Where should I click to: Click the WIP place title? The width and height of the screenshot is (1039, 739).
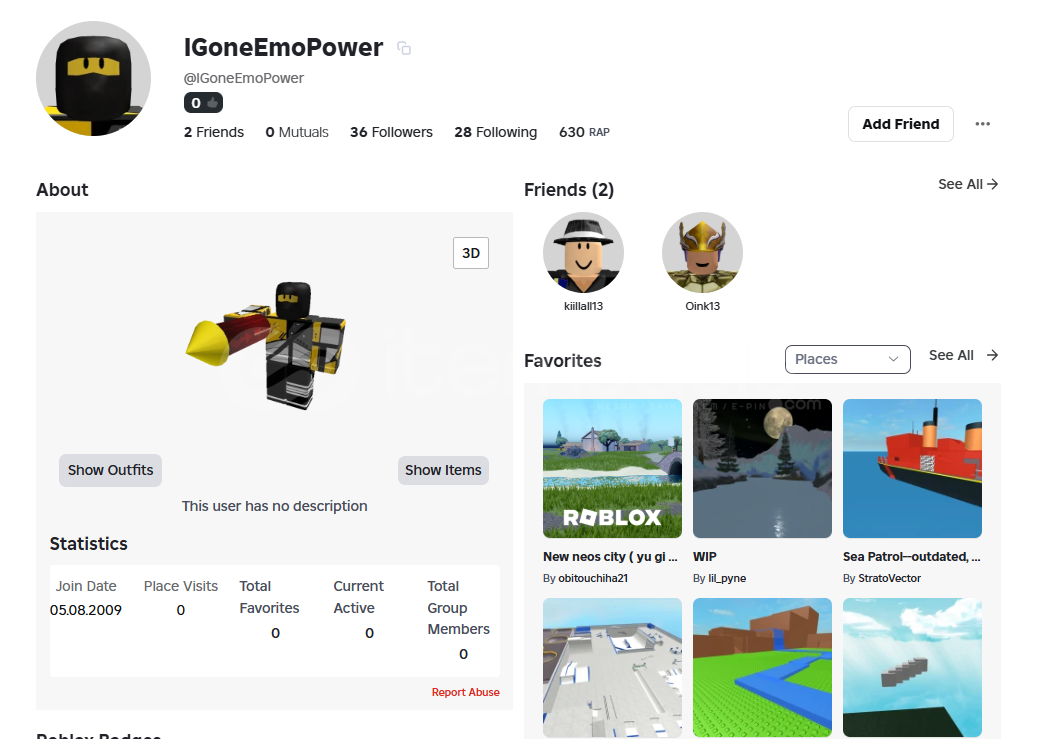coord(704,557)
